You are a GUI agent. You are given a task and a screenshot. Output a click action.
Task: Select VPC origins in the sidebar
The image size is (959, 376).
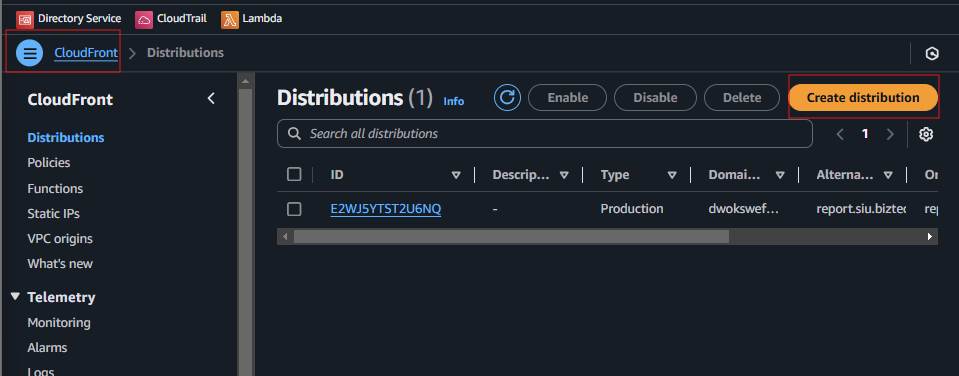60,239
